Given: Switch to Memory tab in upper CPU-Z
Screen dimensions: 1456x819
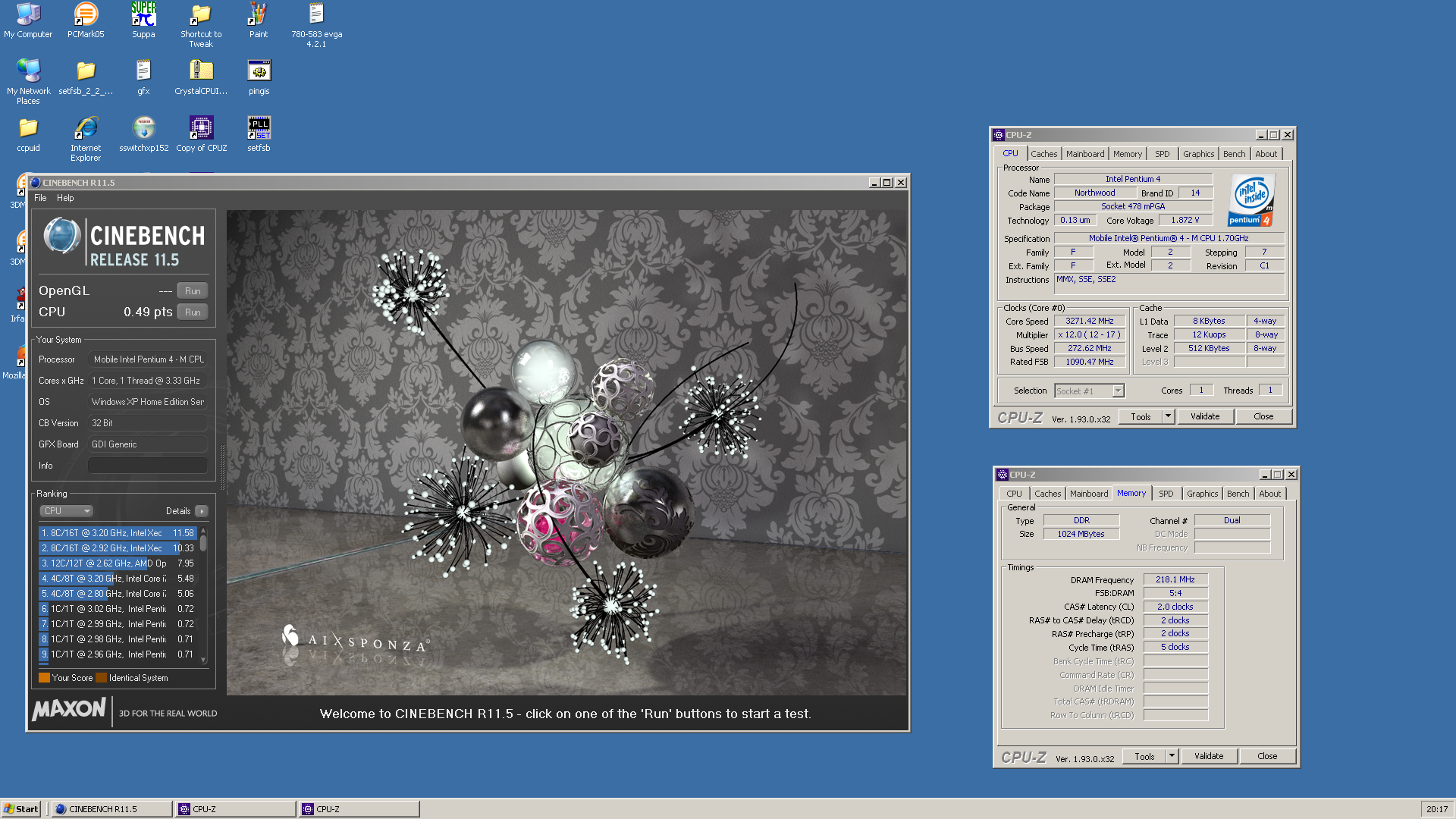Looking at the screenshot, I should (x=1127, y=154).
